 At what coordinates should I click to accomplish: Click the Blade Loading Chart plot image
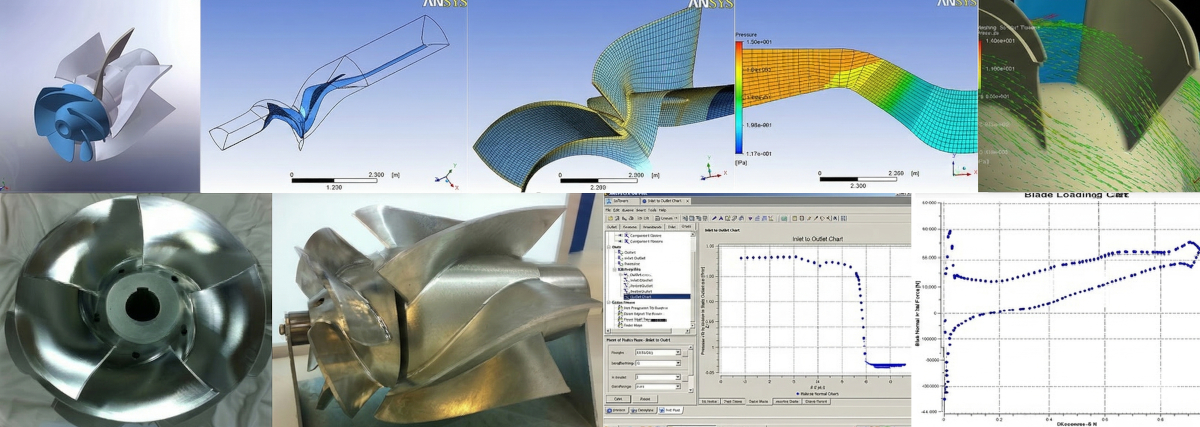(x=1058, y=310)
